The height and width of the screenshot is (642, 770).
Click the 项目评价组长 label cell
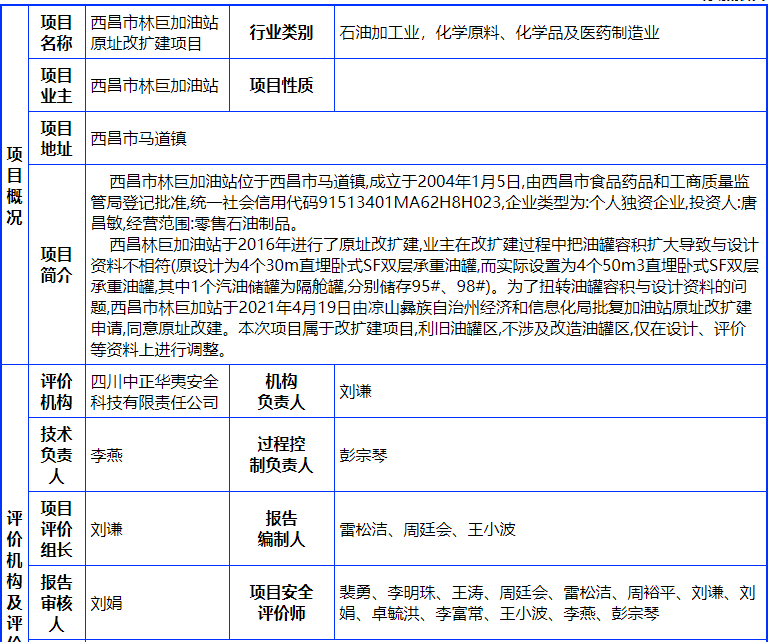(56, 529)
